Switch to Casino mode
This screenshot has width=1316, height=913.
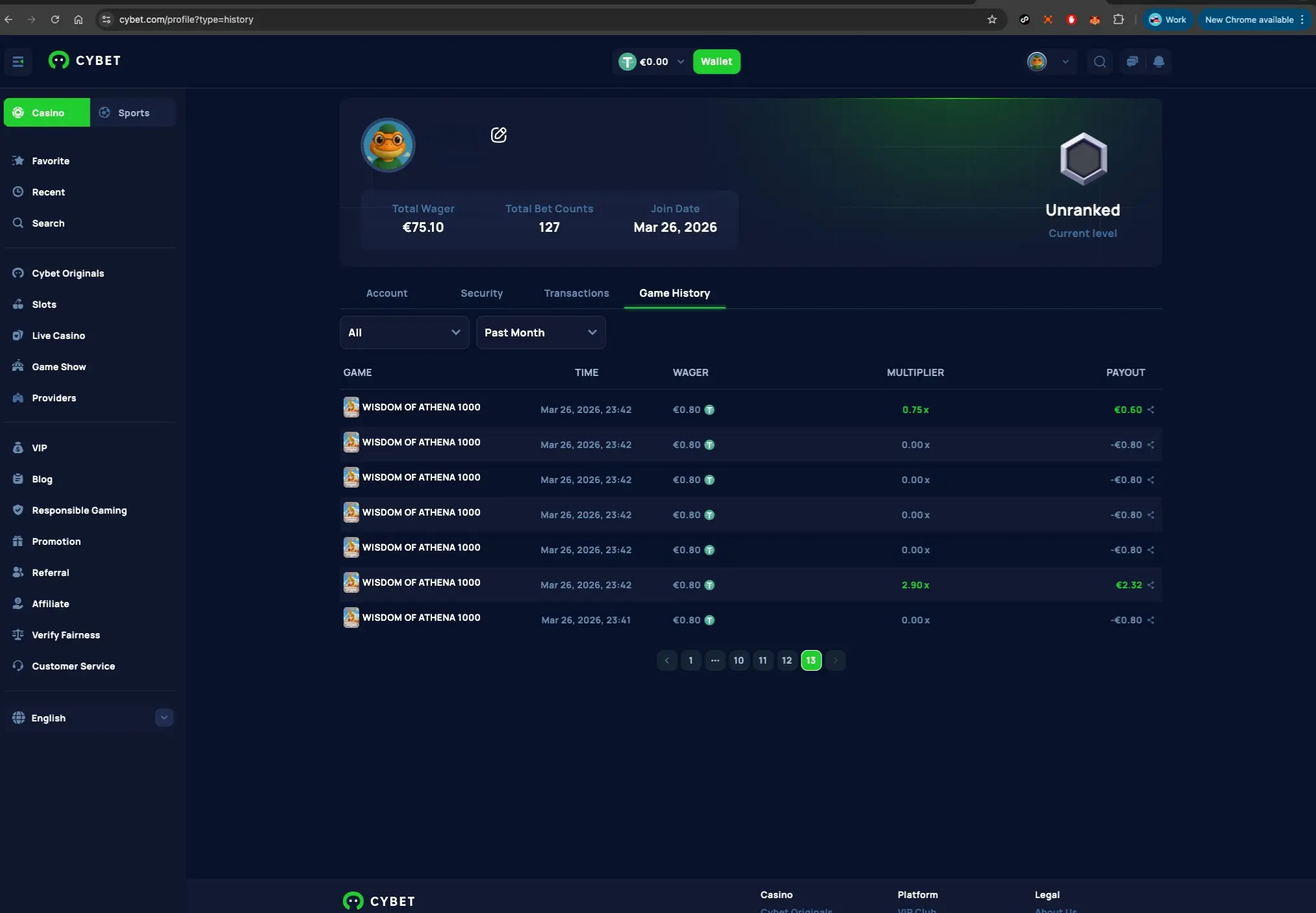(x=47, y=113)
